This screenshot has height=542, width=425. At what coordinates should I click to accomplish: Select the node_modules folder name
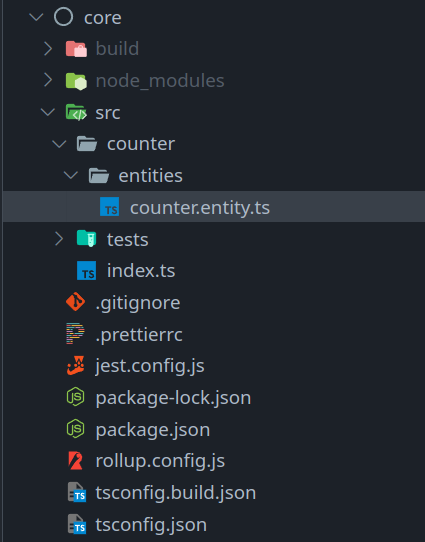160,81
